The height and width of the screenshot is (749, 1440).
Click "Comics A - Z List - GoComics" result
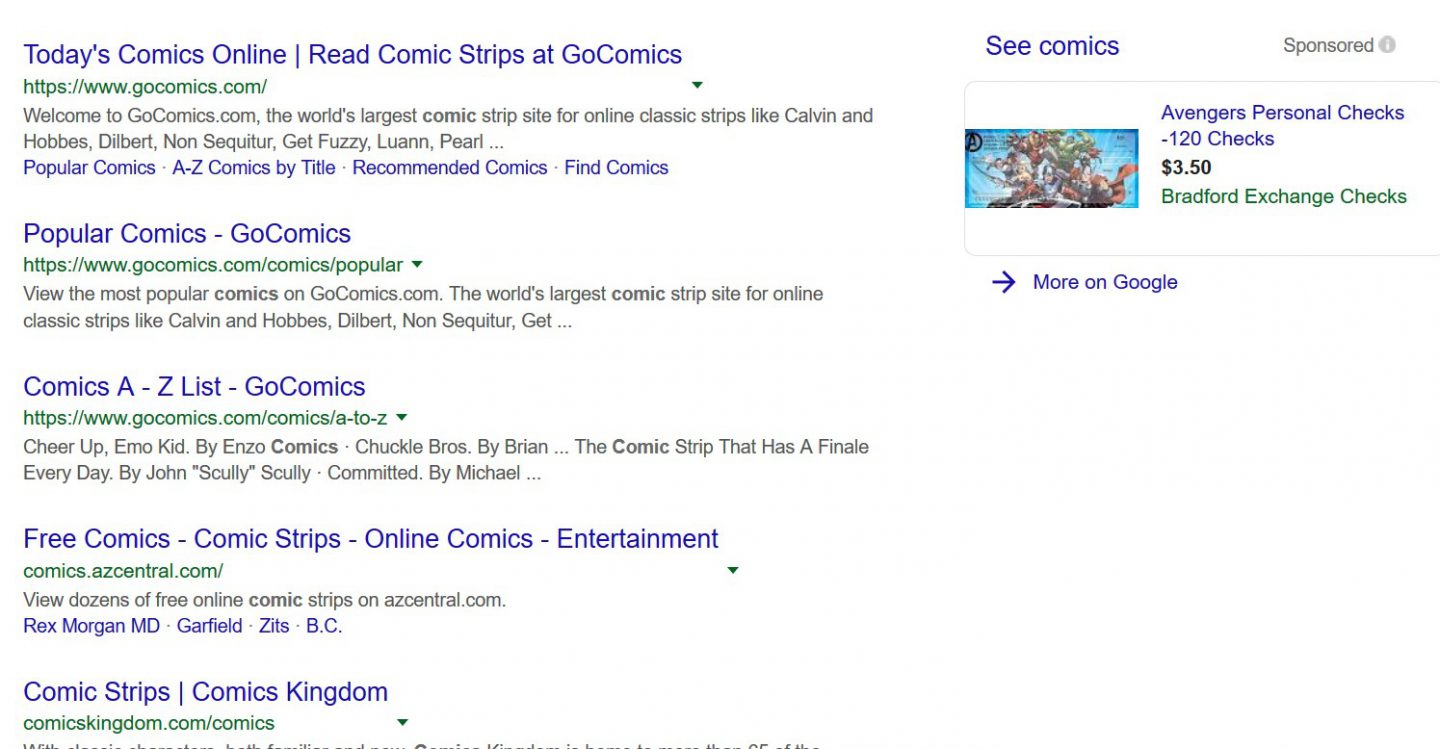pos(194,387)
